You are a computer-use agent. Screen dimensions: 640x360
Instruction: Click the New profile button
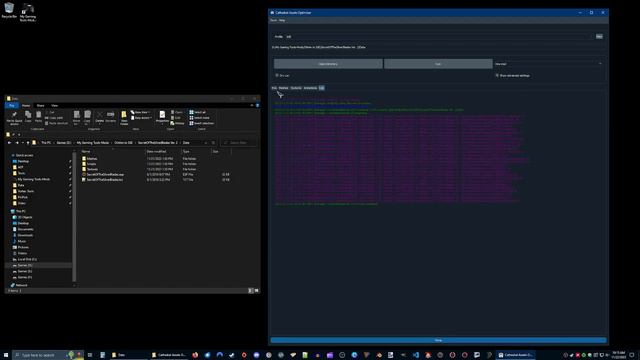599,37
